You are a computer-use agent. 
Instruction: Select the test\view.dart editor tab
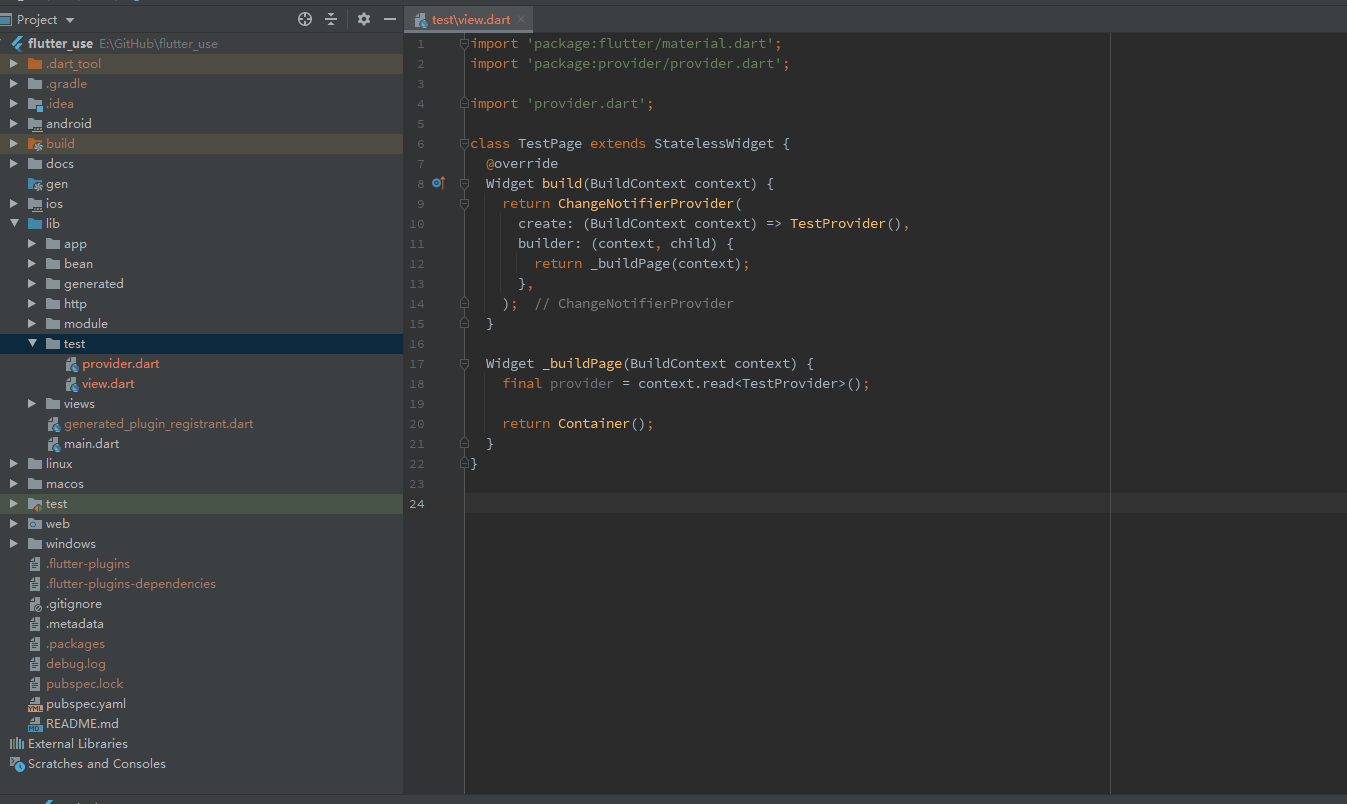469,20
